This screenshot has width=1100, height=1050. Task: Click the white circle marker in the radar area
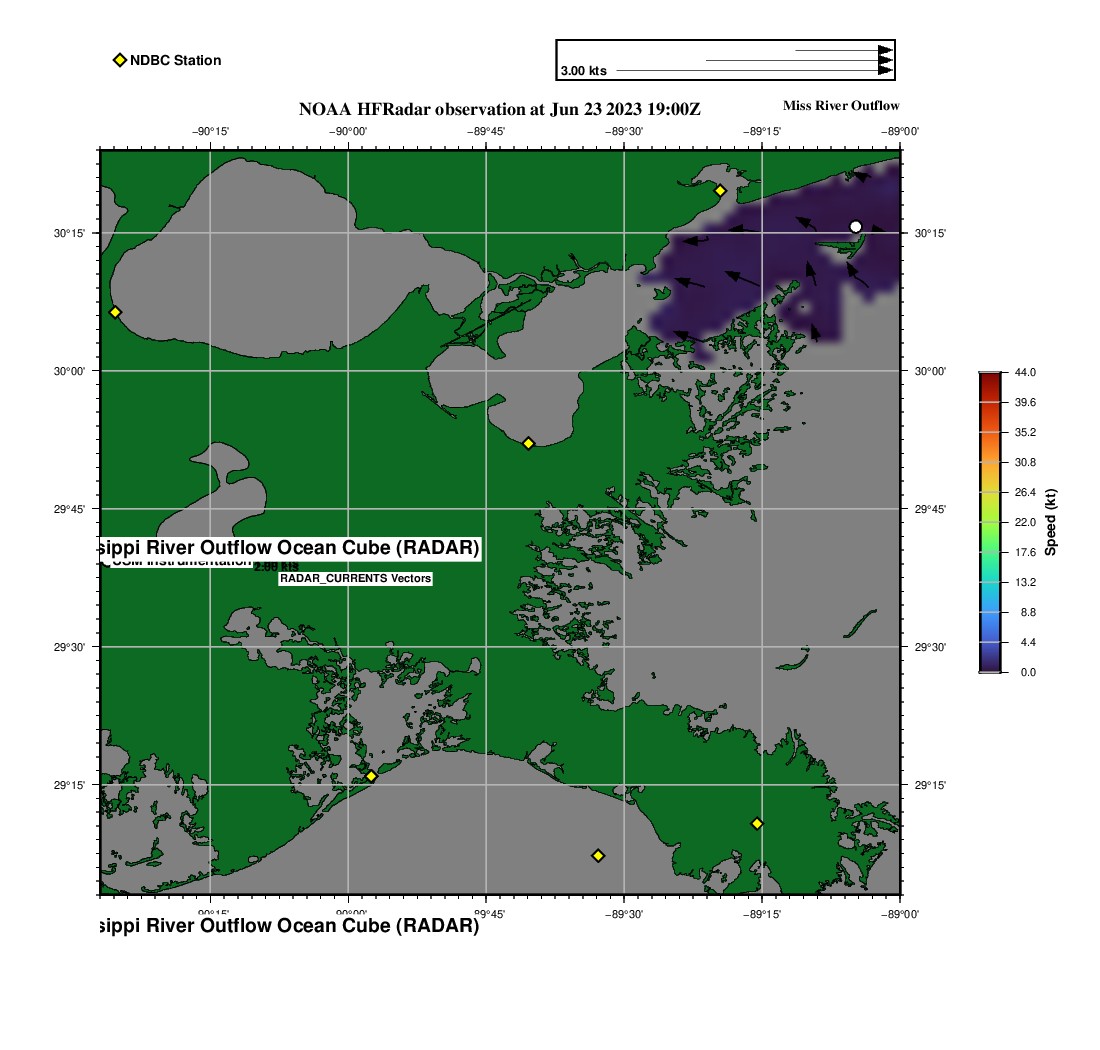(x=855, y=226)
